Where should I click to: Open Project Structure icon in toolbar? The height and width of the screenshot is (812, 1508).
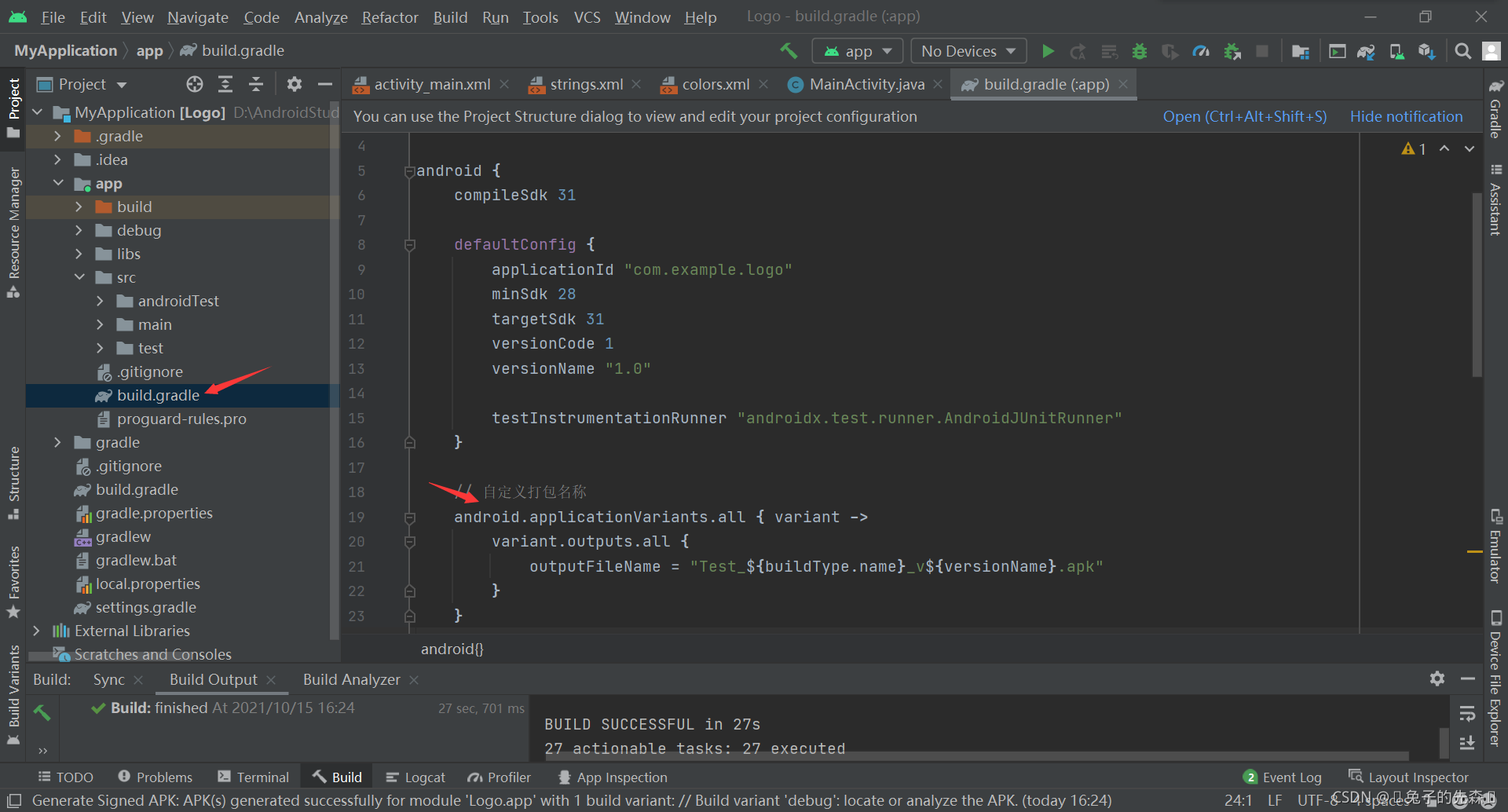coord(1301,51)
